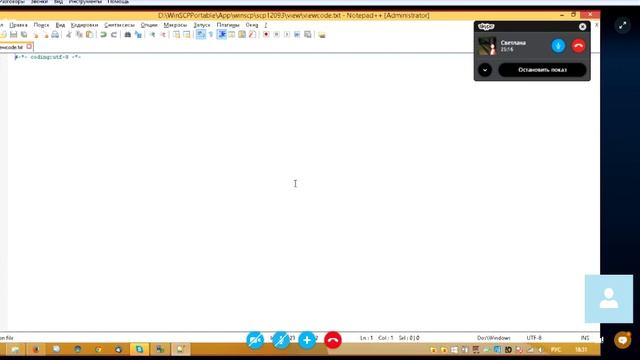This screenshot has width=640, height=360.
Task: Close the viewcode.txt tab via red X
Action: coord(29,47)
